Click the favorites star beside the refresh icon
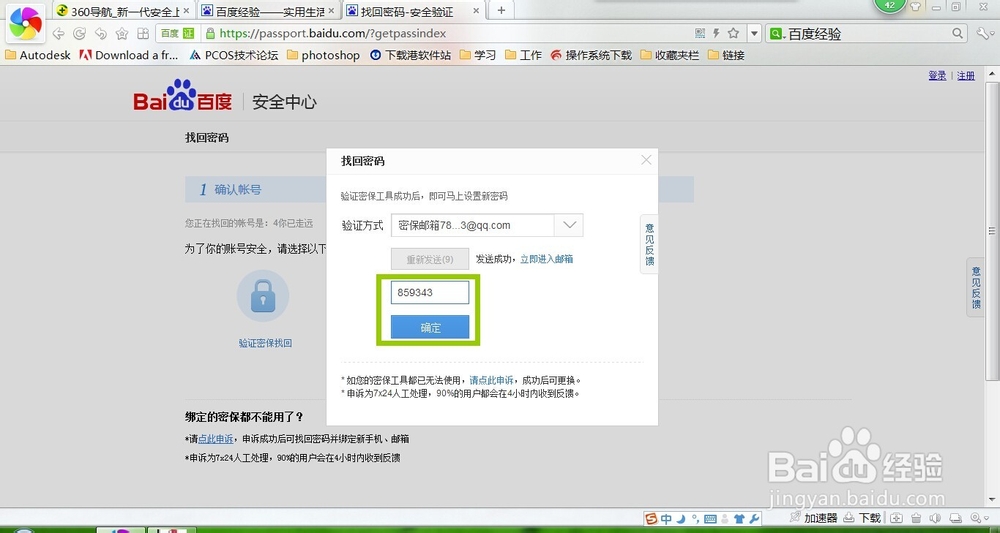1000x533 pixels. point(122,34)
